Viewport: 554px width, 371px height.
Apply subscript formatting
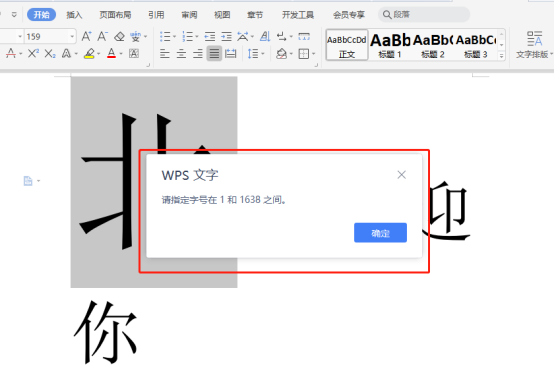[50, 54]
